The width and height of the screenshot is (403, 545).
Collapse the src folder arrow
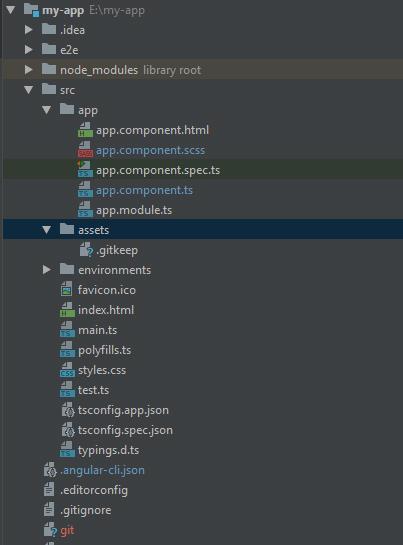pyautogui.click(x=29, y=90)
